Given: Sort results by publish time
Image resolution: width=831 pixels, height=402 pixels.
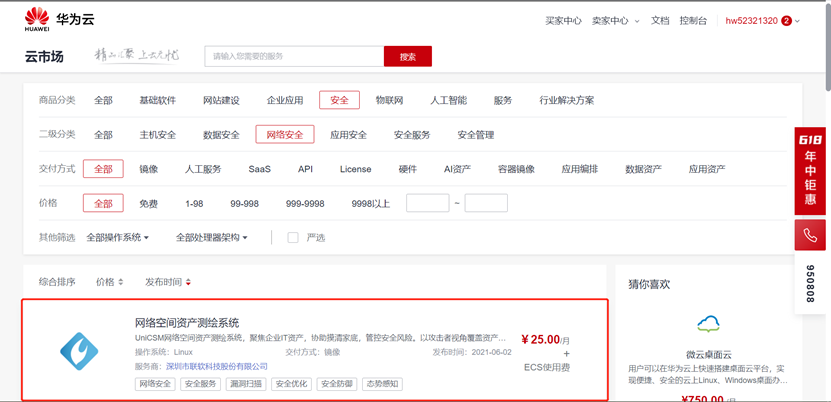Looking at the screenshot, I should pyautogui.click(x=167, y=283).
